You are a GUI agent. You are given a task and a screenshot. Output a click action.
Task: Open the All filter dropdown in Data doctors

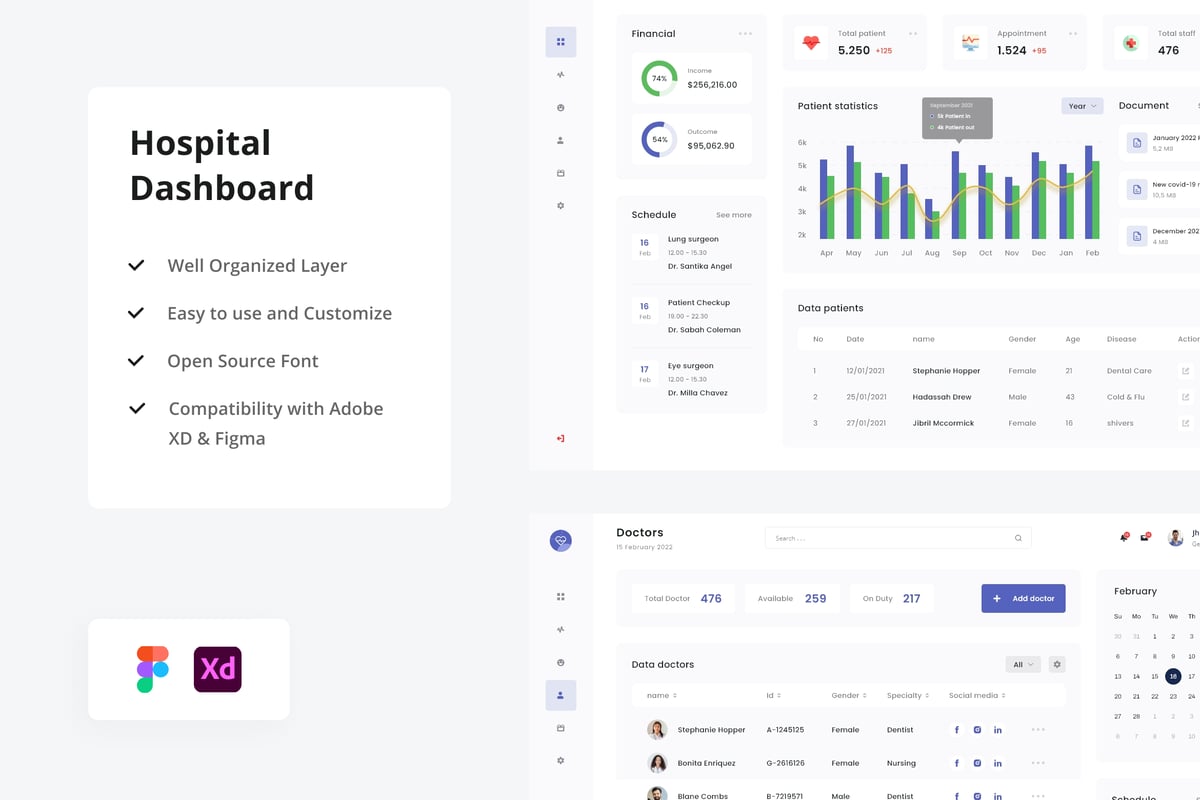(x=1023, y=664)
